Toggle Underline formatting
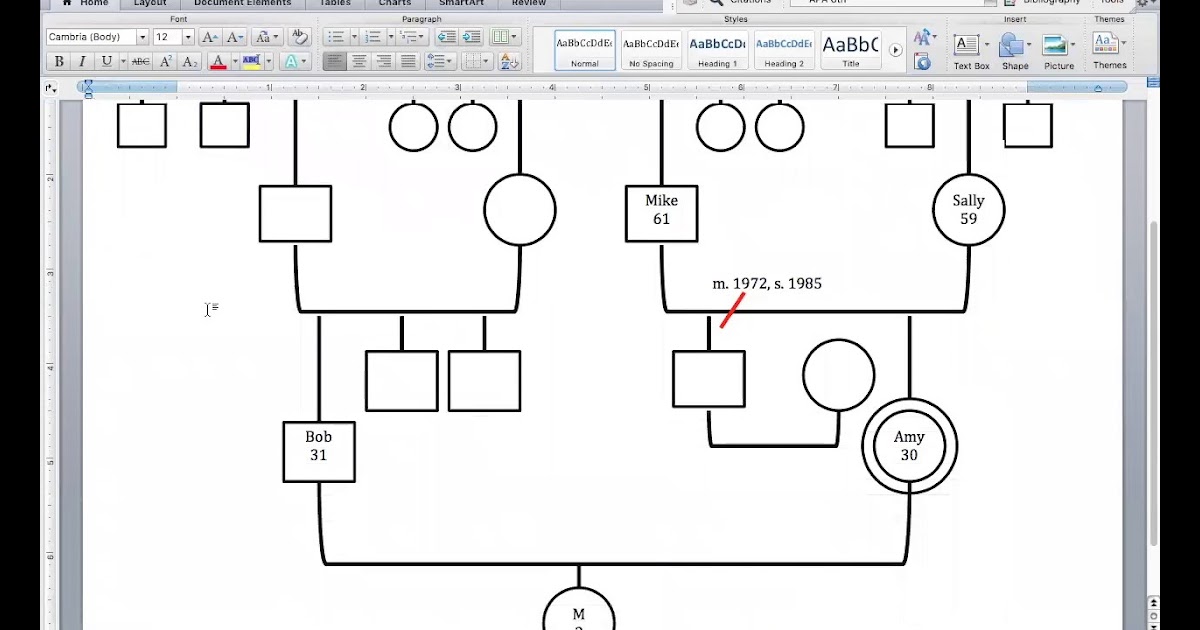1200x630 pixels. click(107, 62)
